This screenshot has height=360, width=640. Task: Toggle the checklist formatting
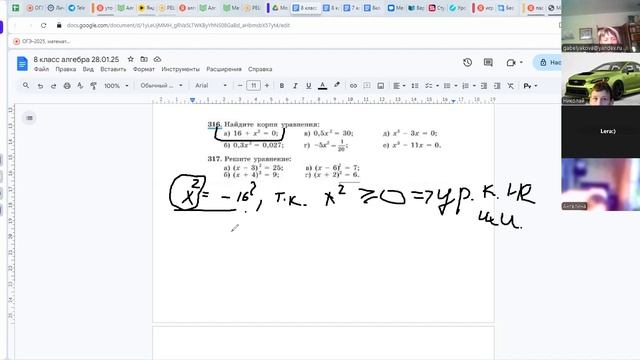(428, 86)
